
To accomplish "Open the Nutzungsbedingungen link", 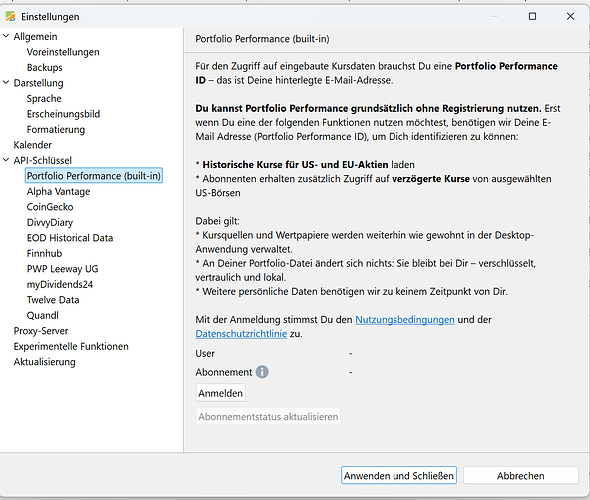I will [x=405, y=320].
